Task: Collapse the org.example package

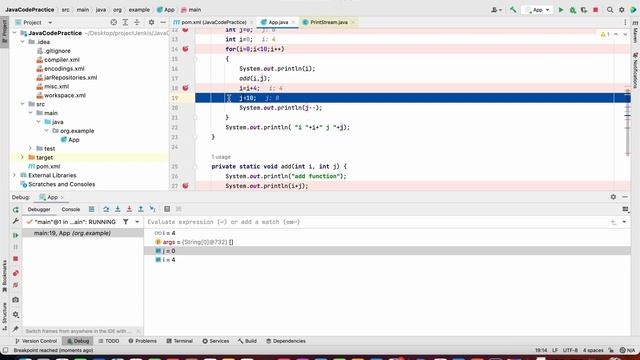Action: 47,131
